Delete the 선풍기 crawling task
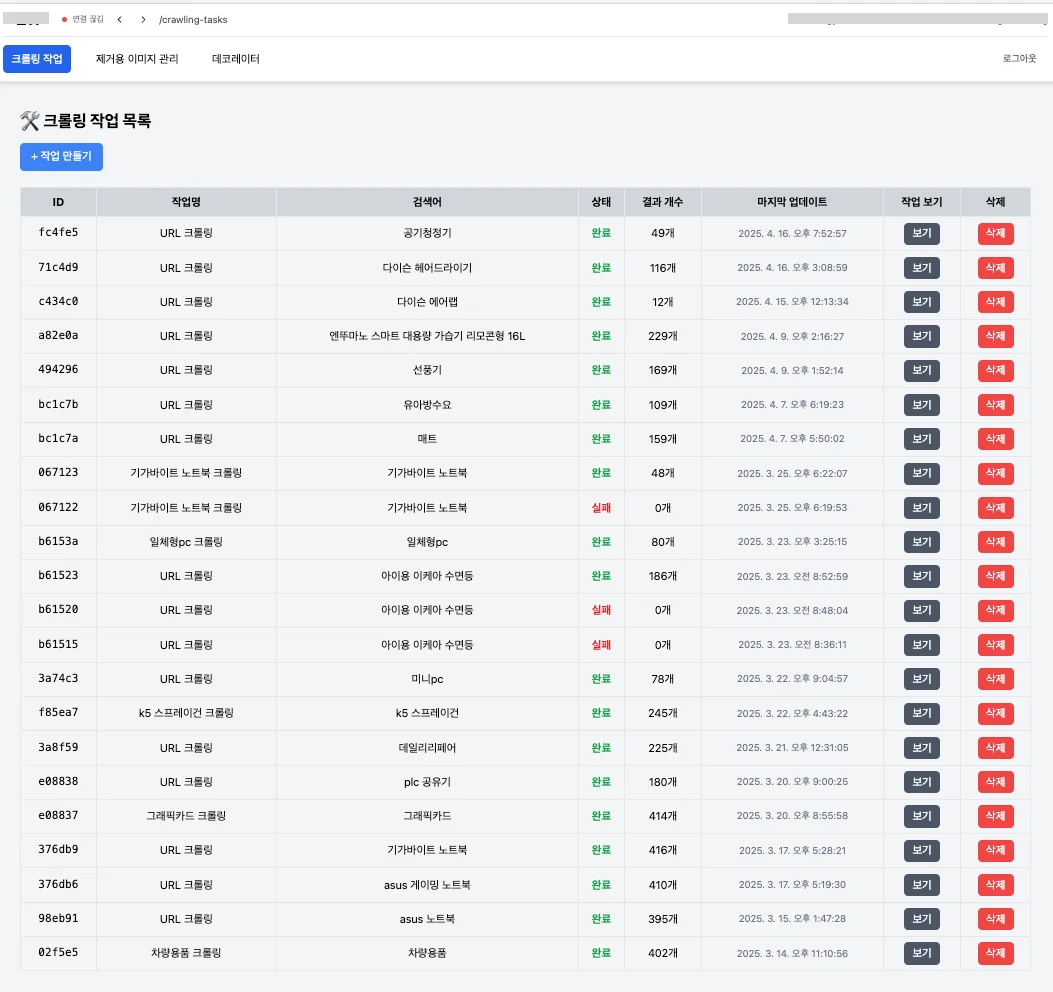 pos(995,371)
